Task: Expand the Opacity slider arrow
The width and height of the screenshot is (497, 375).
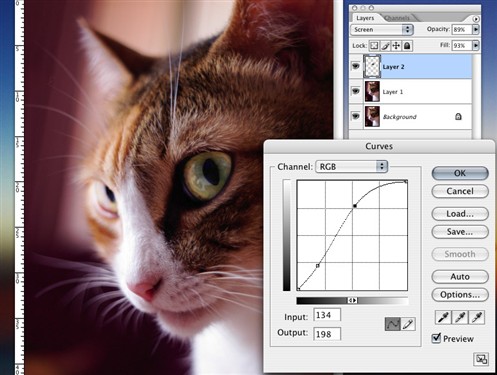Action: click(476, 30)
